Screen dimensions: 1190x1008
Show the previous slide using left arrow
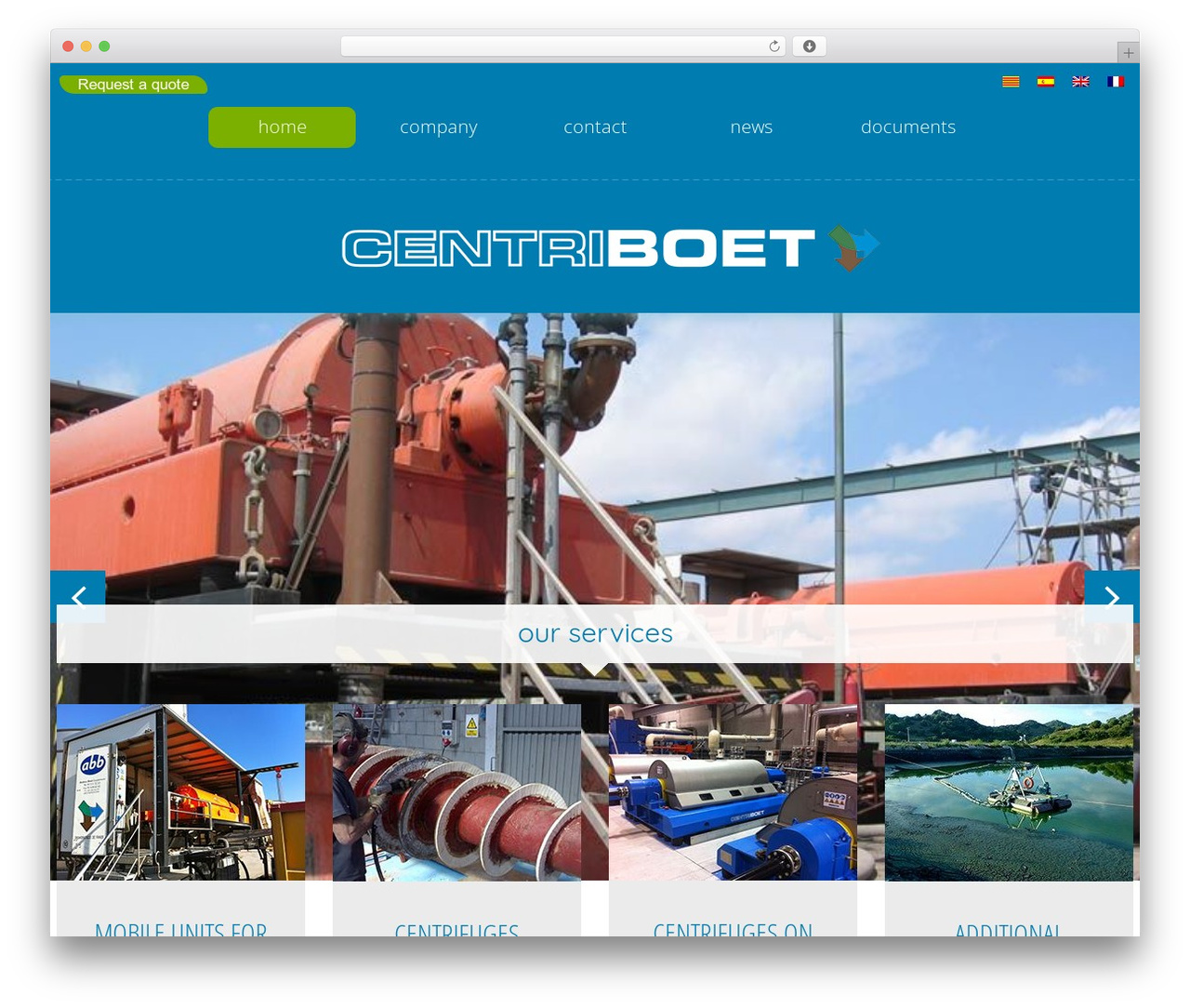coord(78,597)
